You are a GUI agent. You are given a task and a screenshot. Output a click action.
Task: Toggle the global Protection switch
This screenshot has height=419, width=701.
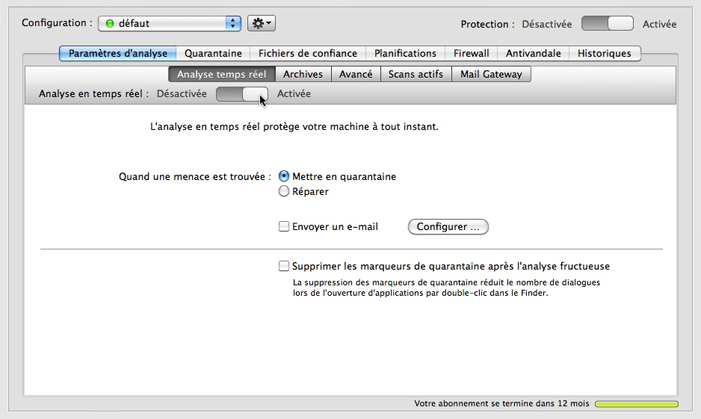point(607,23)
